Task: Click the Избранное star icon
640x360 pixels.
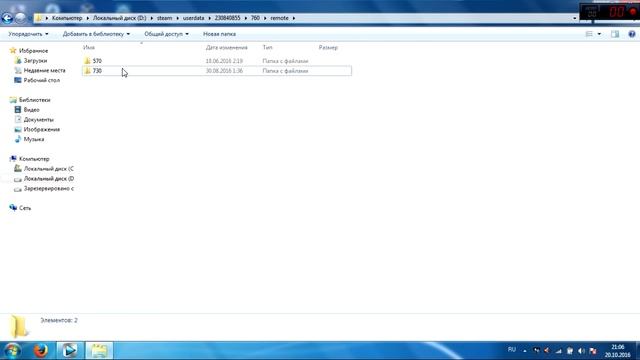Action: pyautogui.click(x=13, y=51)
